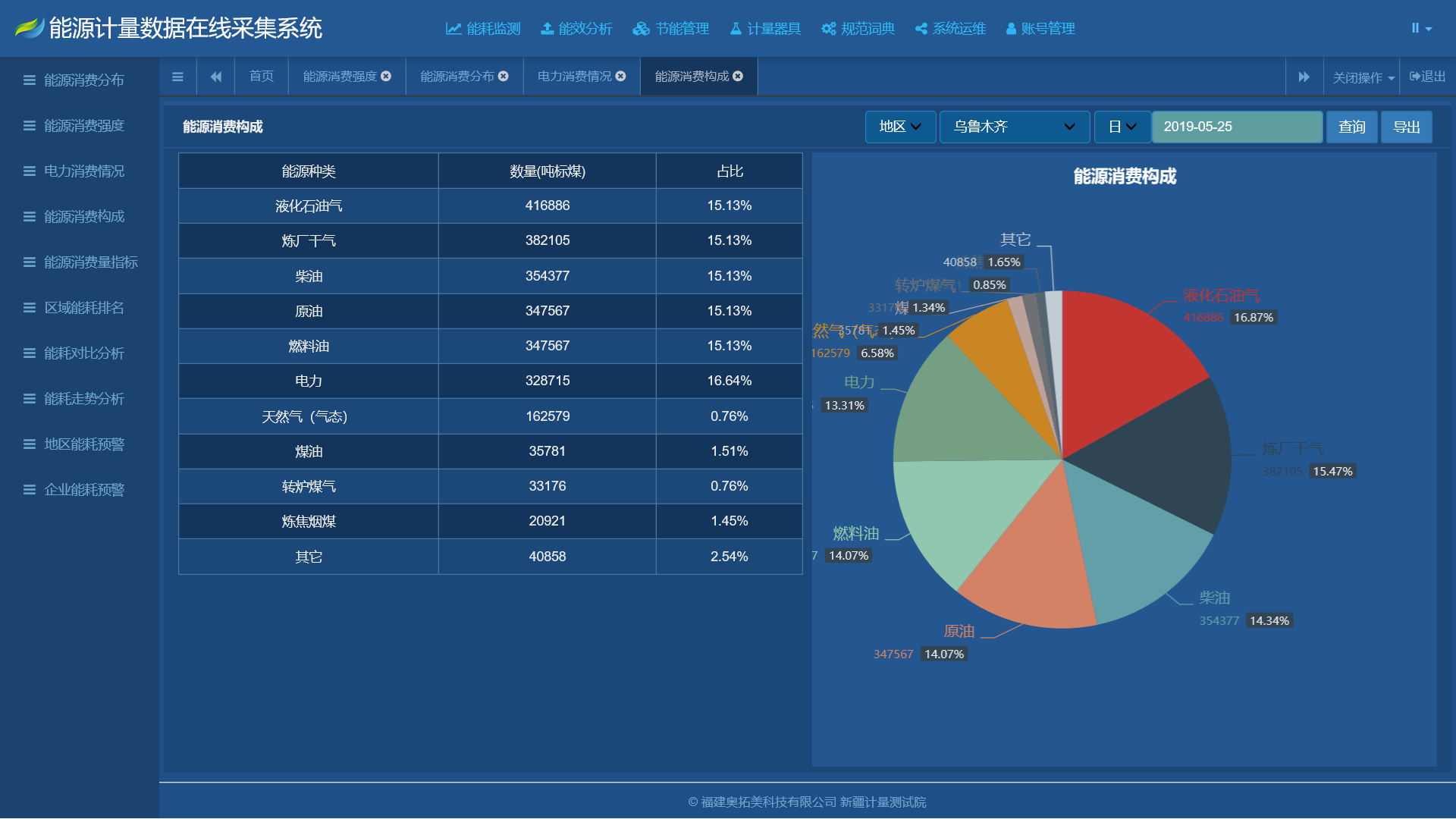Select the 节能管理 icon in the navigation bar
Viewport: 1456px width, 819px height.
641,28
